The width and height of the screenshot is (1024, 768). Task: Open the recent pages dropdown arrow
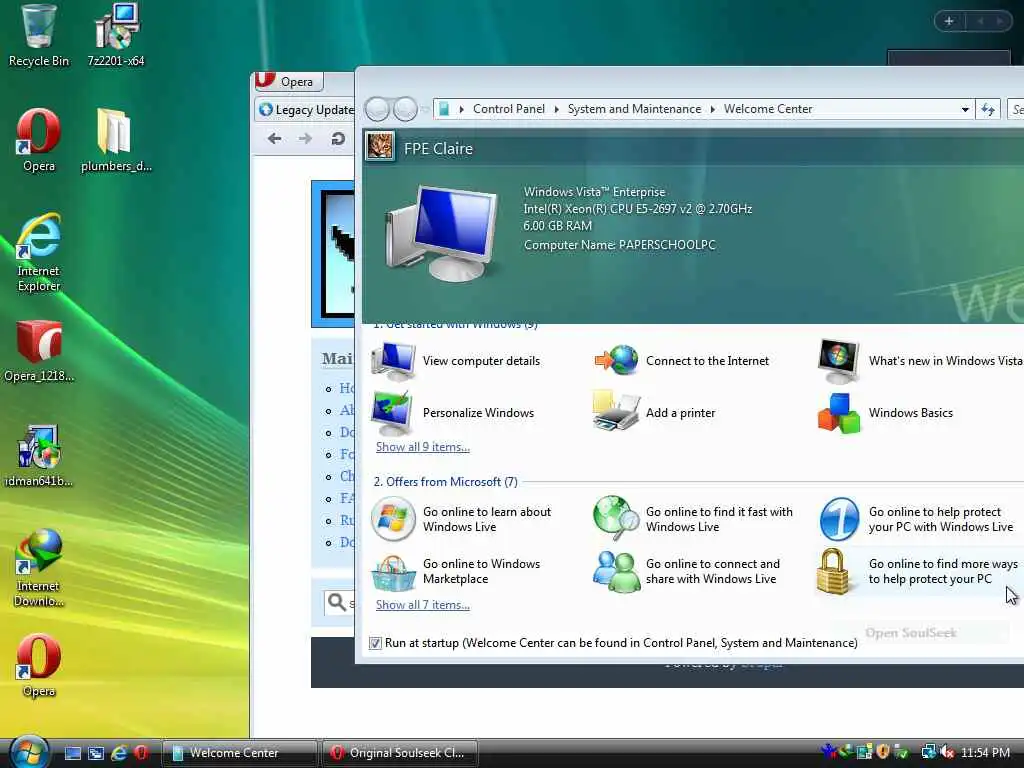(x=425, y=109)
